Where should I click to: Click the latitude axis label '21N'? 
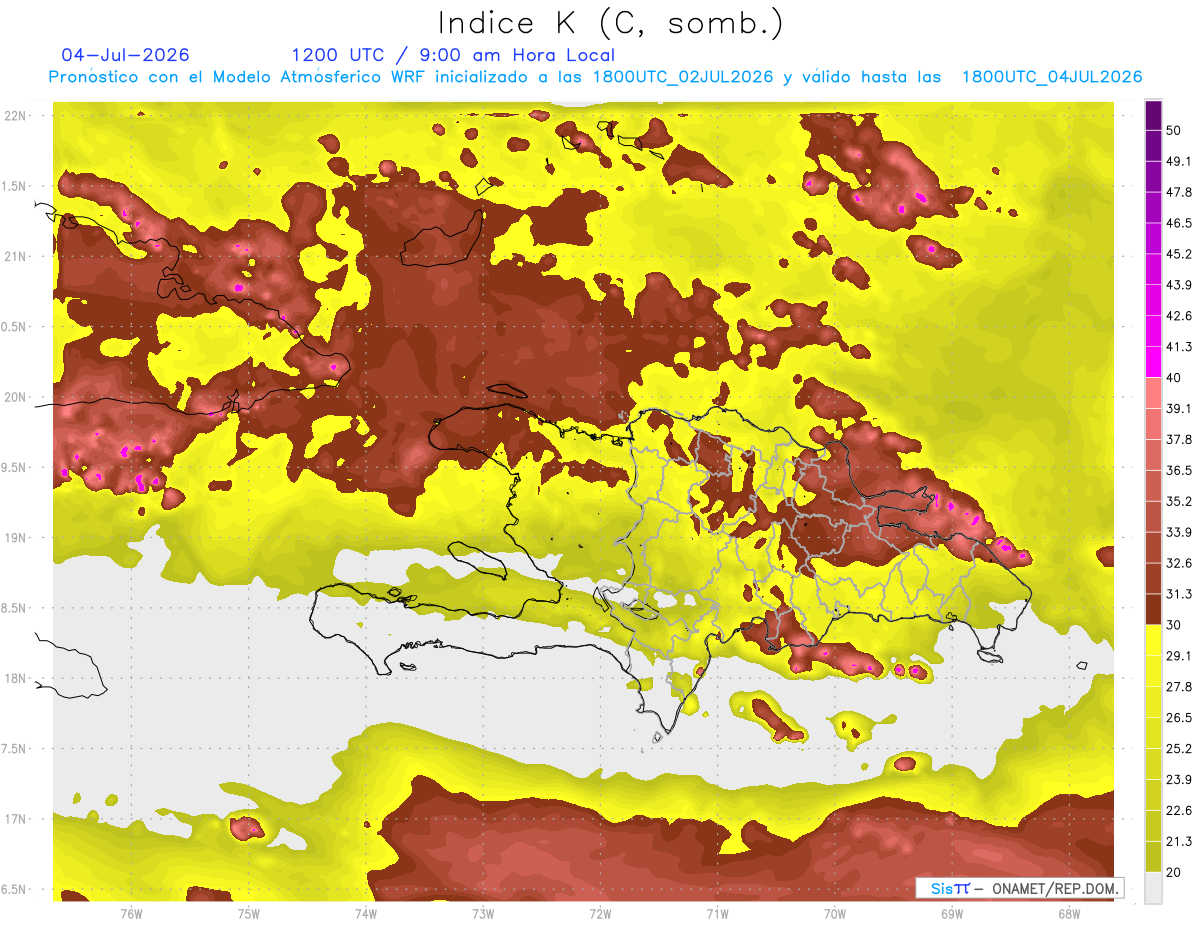point(16,257)
